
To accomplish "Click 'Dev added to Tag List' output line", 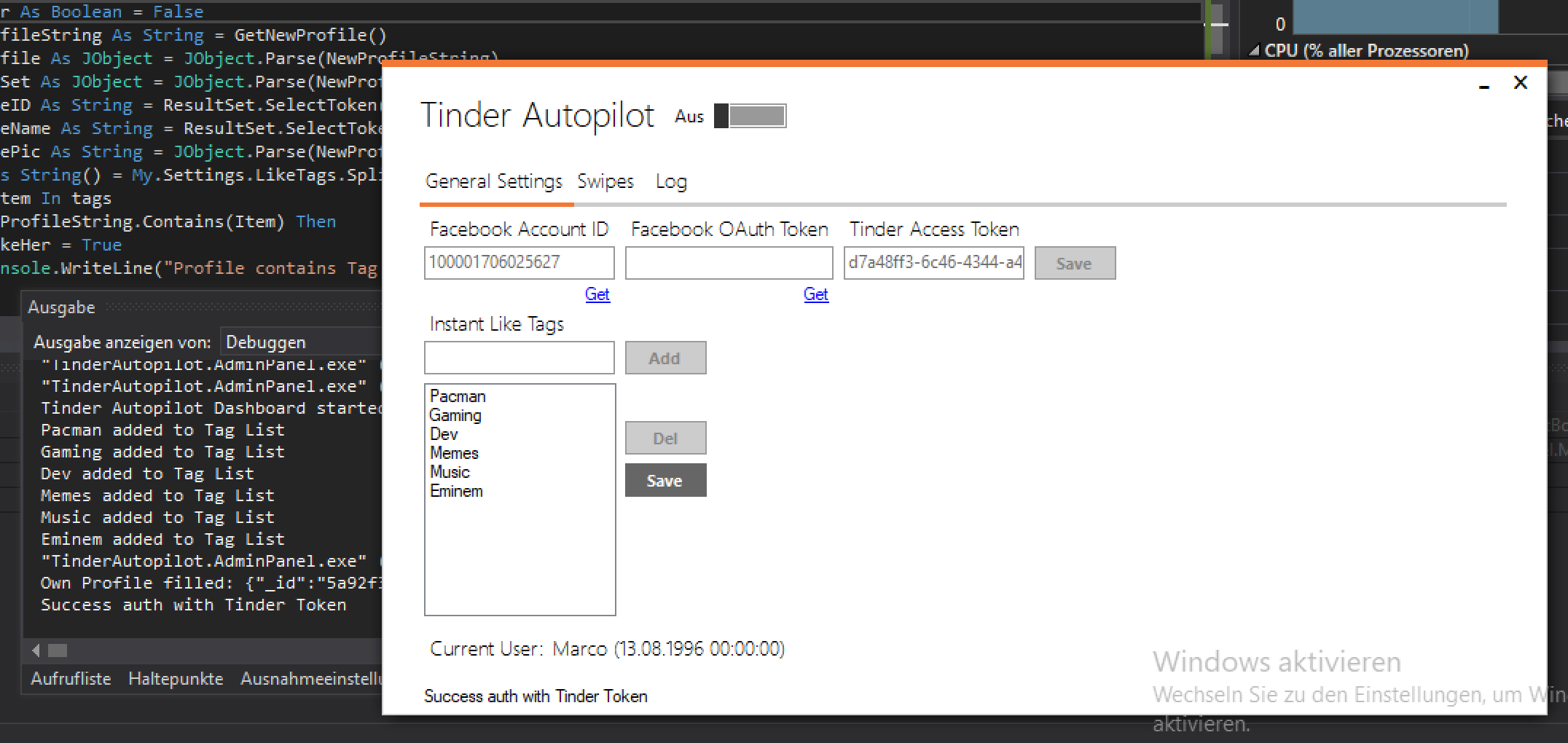I will 147,473.
